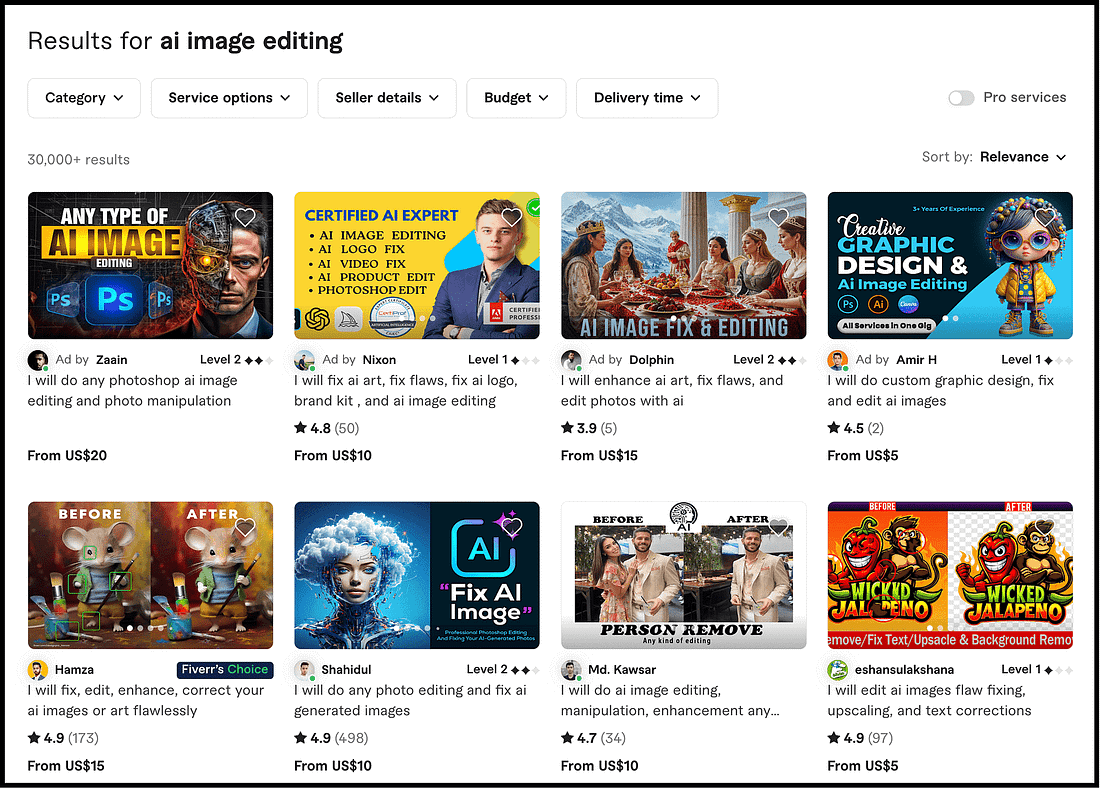Open the 'Wicked Jalapeno' gig thumbnail

tap(950, 575)
